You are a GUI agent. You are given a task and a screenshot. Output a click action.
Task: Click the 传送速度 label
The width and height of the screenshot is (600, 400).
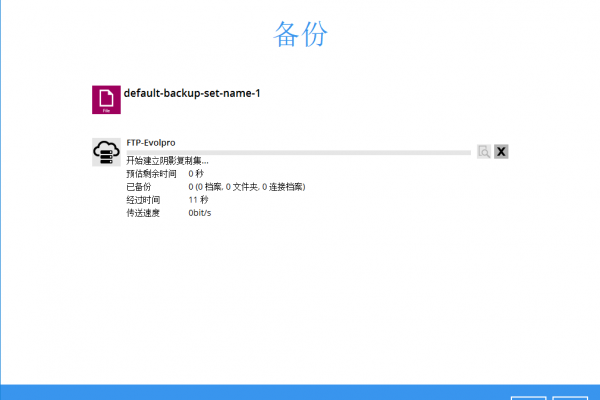coord(143,213)
